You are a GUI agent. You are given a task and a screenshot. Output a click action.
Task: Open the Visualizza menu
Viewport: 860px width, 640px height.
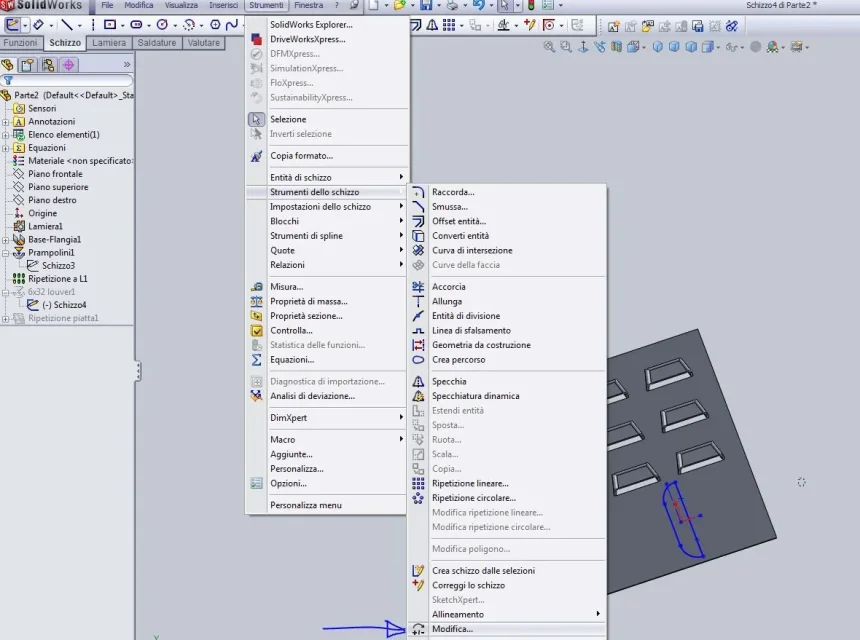click(181, 5)
